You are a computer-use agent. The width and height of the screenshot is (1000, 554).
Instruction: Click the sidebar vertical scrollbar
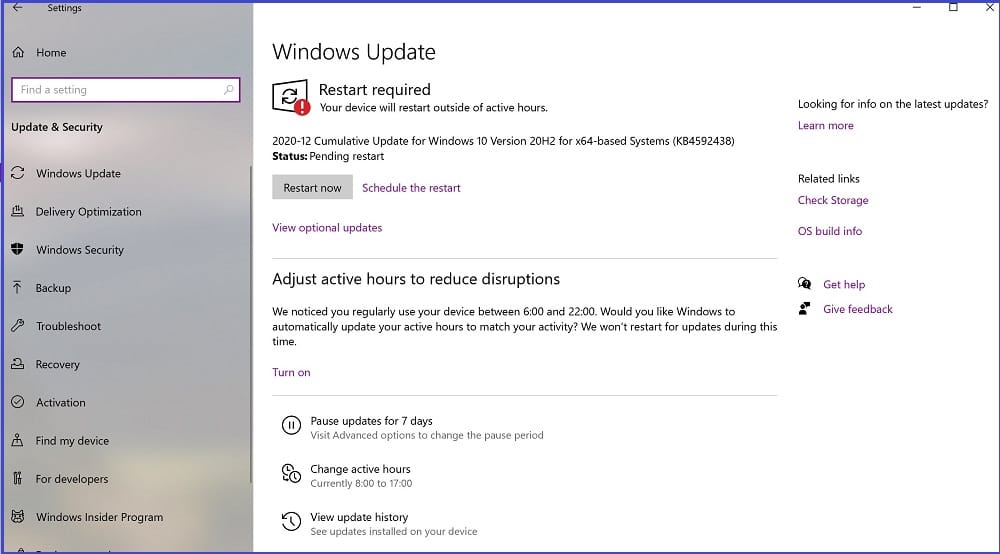[x=251, y=325]
